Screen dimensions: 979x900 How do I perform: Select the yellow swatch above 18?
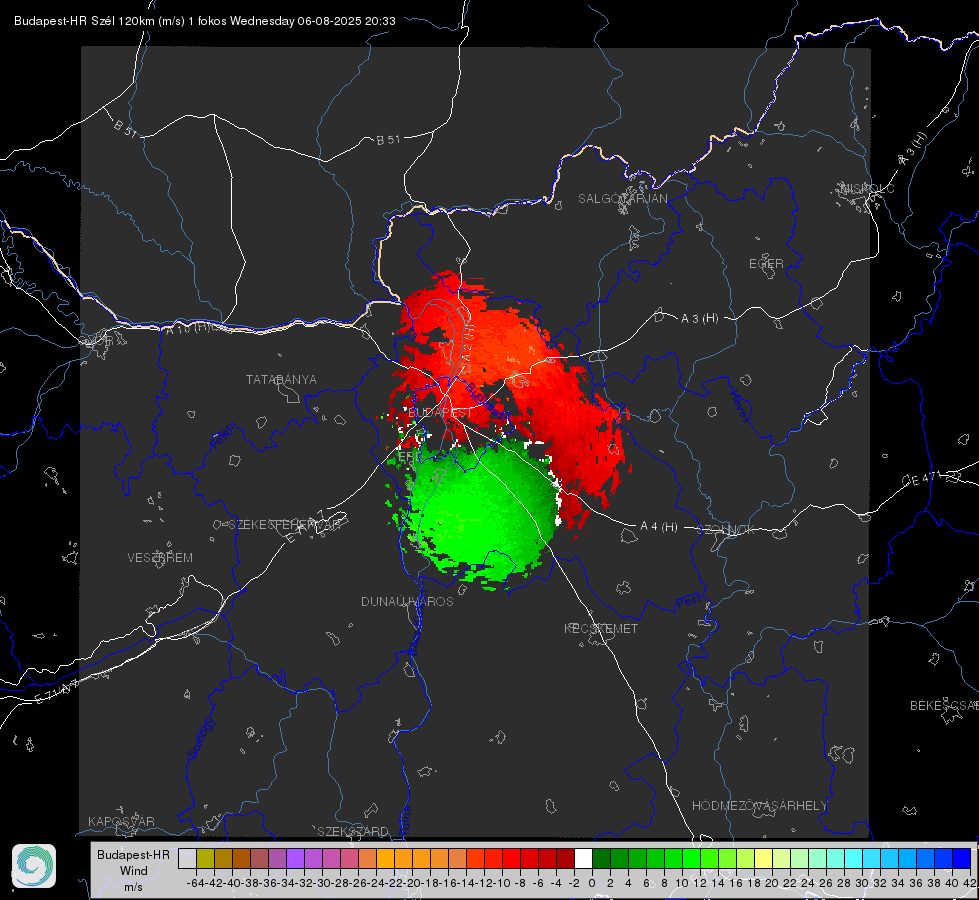[763, 859]
